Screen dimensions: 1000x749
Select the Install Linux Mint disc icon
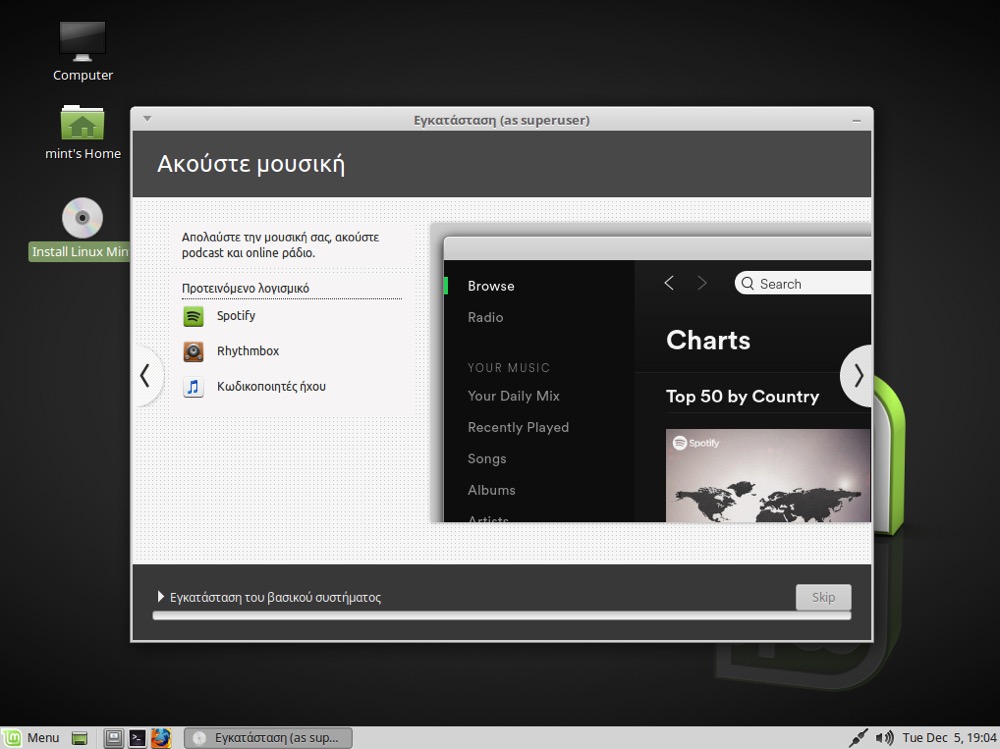82,219
